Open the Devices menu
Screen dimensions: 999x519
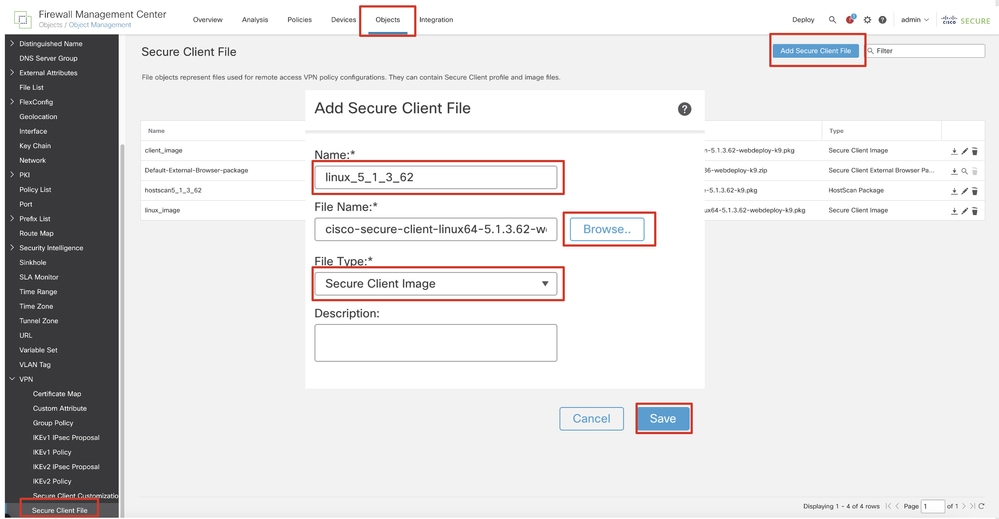click(343, 20)
